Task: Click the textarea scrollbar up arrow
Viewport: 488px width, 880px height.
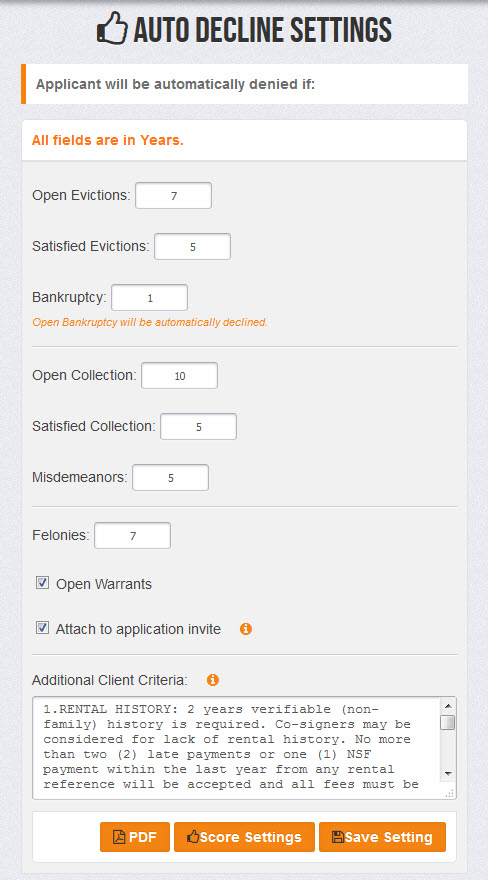Action: [448, 706]
